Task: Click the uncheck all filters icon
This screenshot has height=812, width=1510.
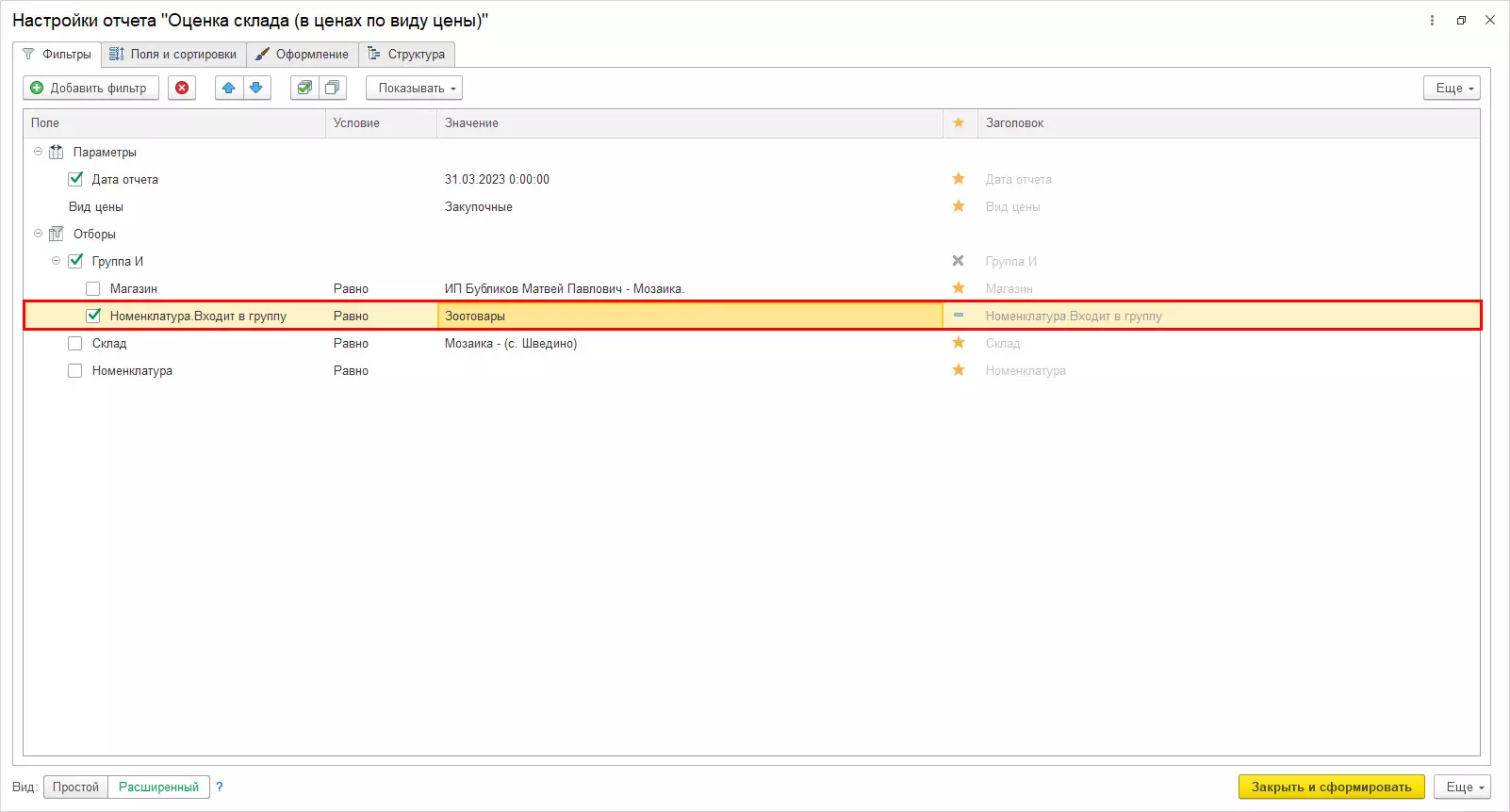Action: tap(332, 89)
